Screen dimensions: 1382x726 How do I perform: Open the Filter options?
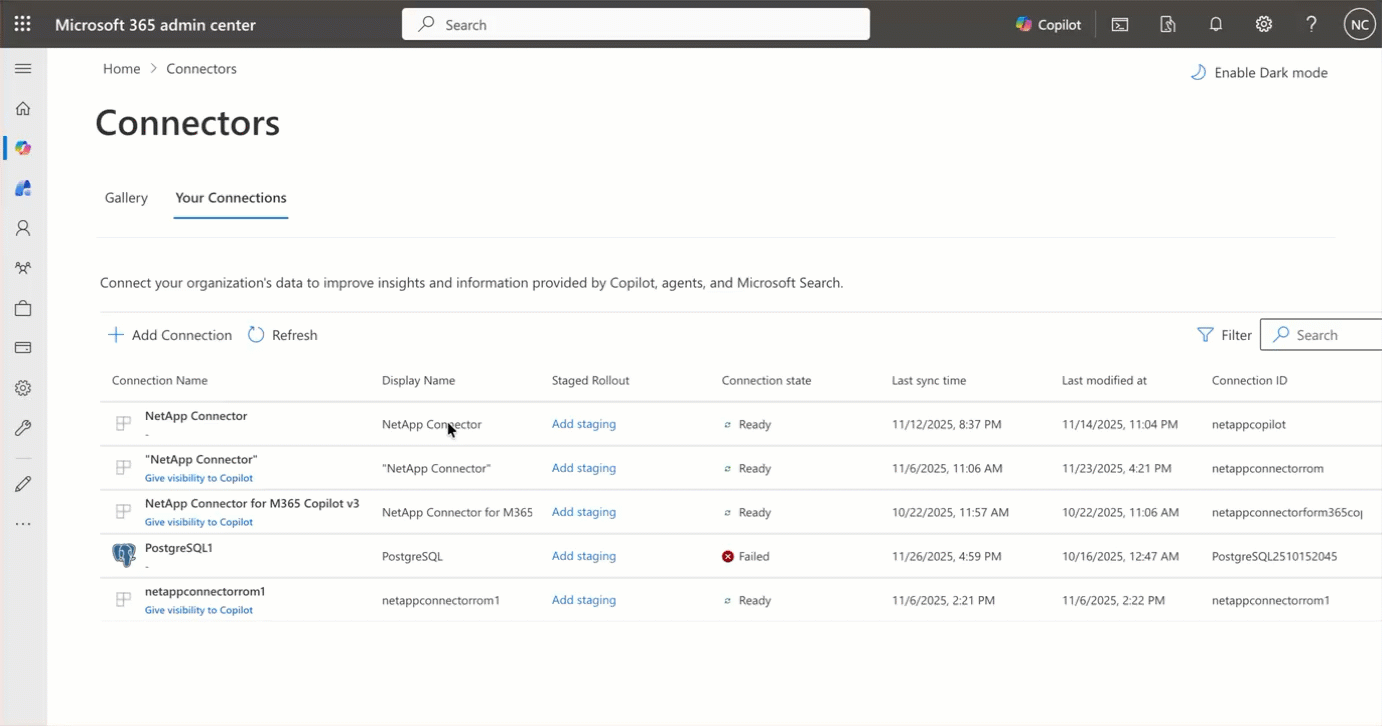click(1223, 334)
